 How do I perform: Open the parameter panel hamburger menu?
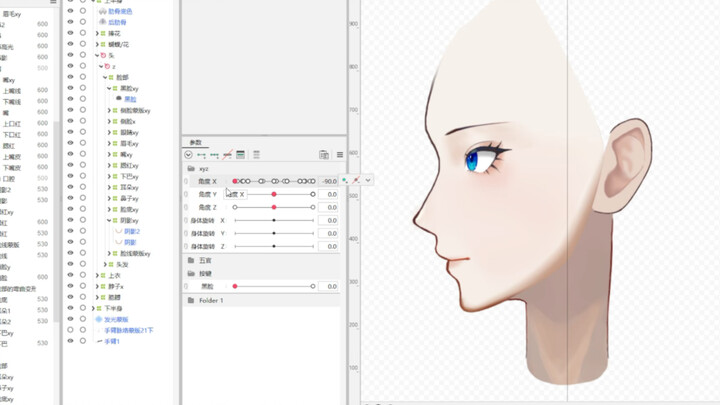tap(340, 155)
